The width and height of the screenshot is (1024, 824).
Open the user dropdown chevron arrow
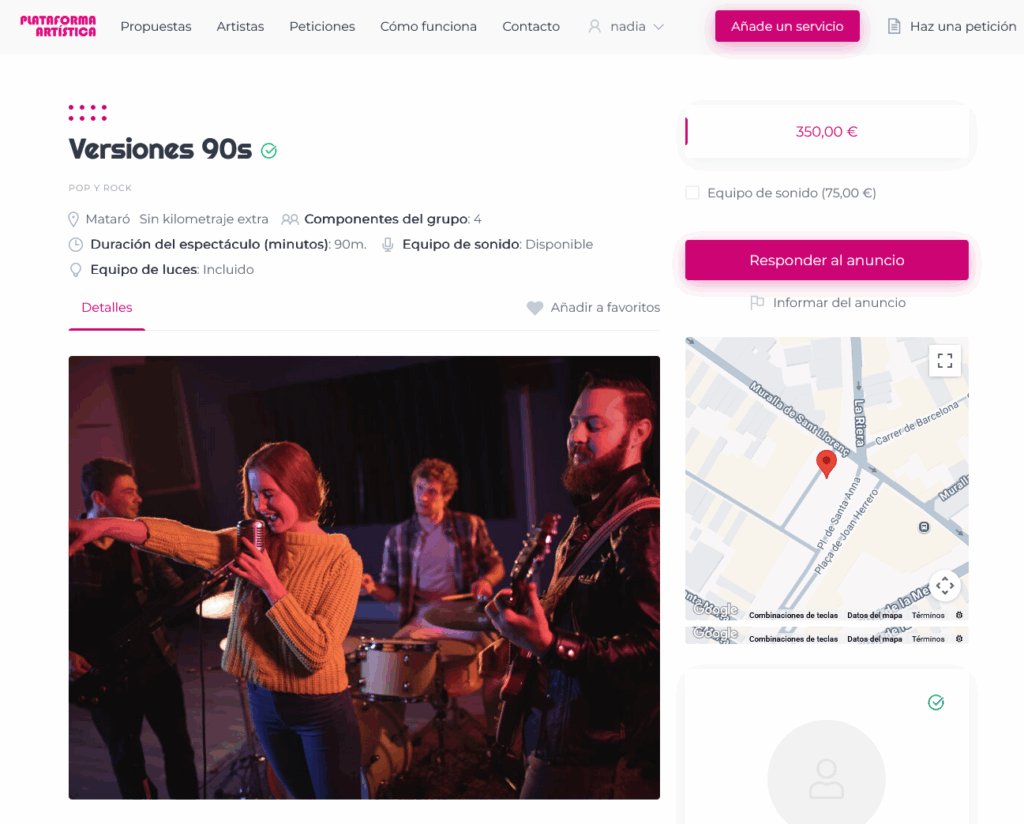point(658,27)
